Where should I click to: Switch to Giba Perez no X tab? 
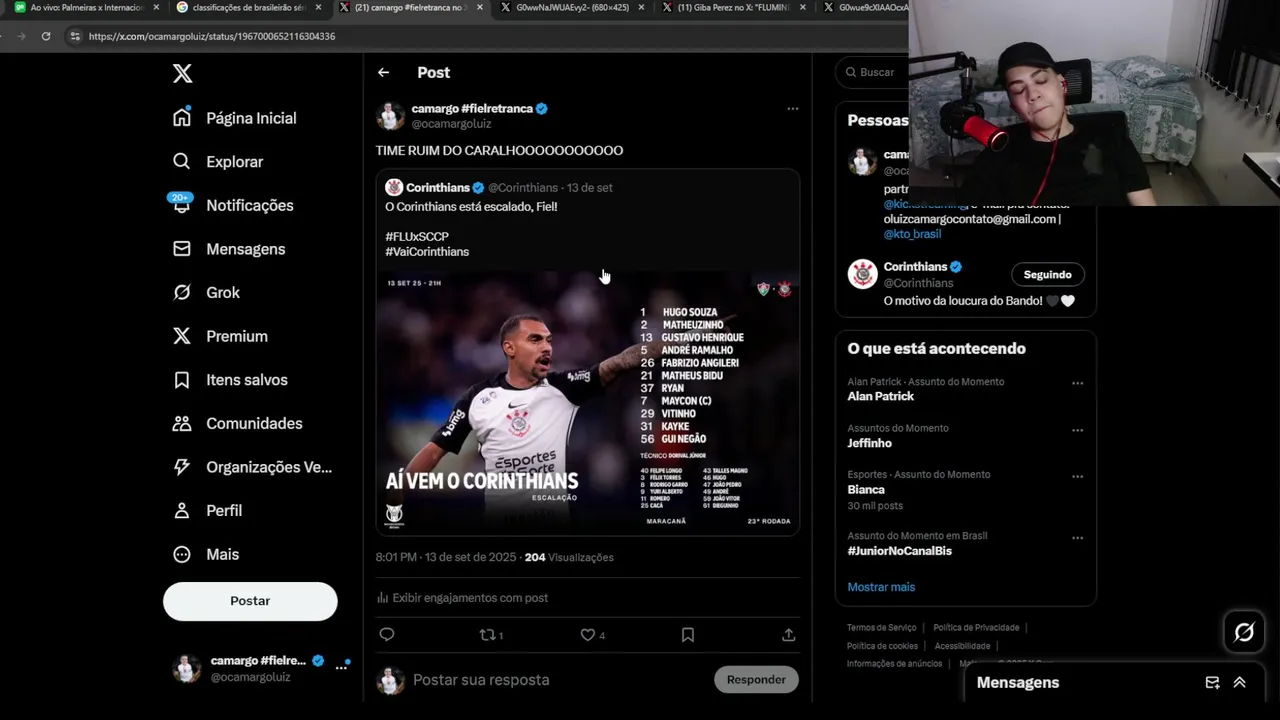tap(733, 7)
